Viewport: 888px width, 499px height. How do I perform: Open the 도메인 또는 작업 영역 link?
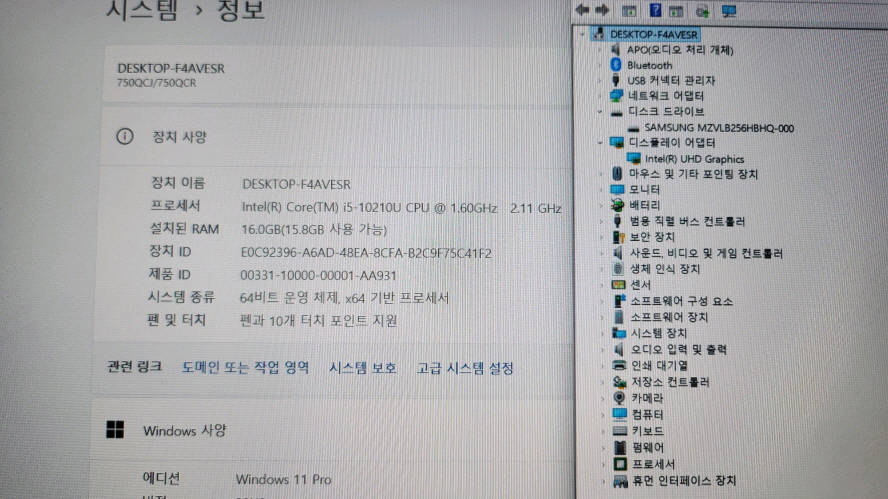[x=245, y=368]
